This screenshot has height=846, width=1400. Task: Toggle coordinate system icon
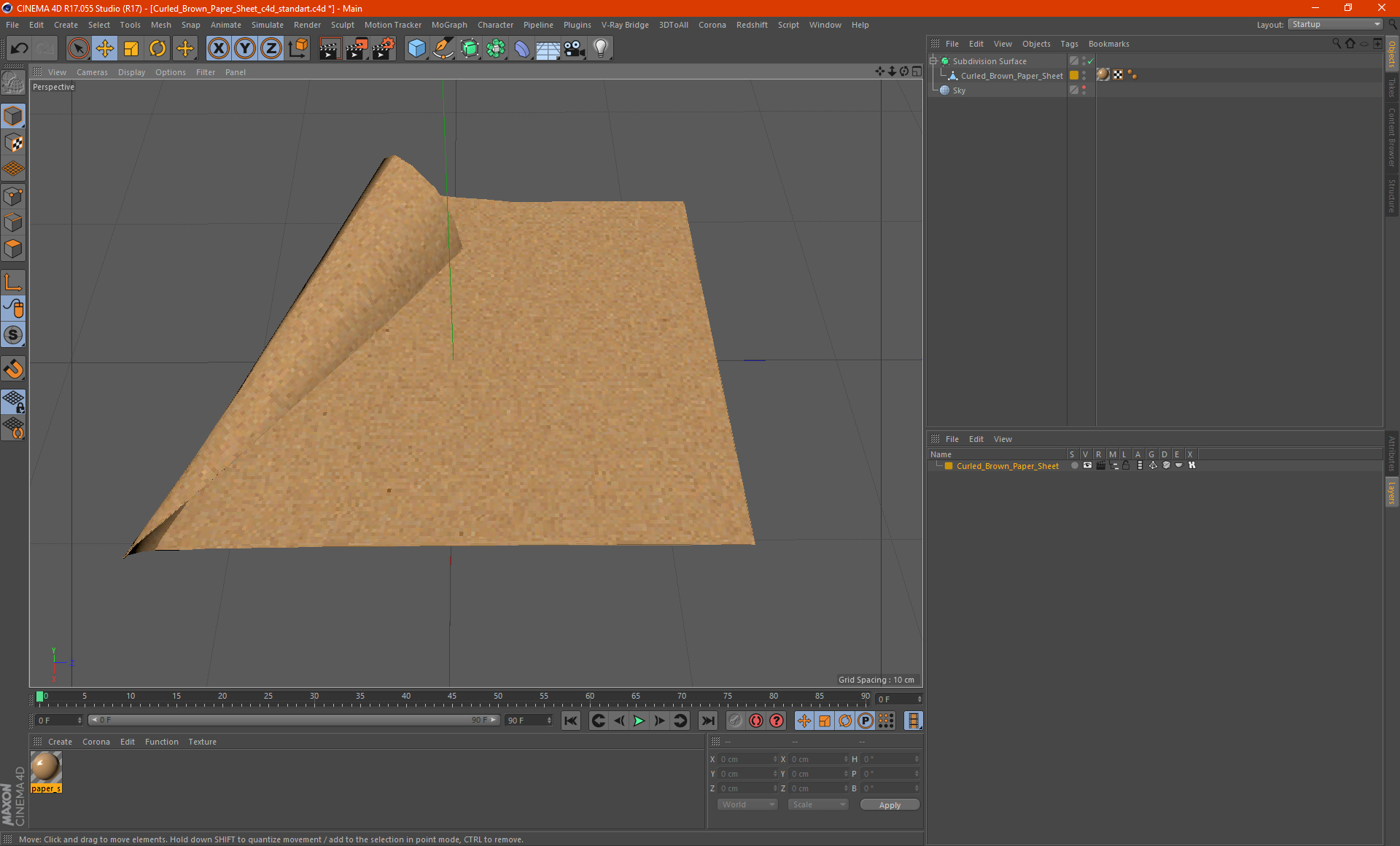tap(298, 49)
